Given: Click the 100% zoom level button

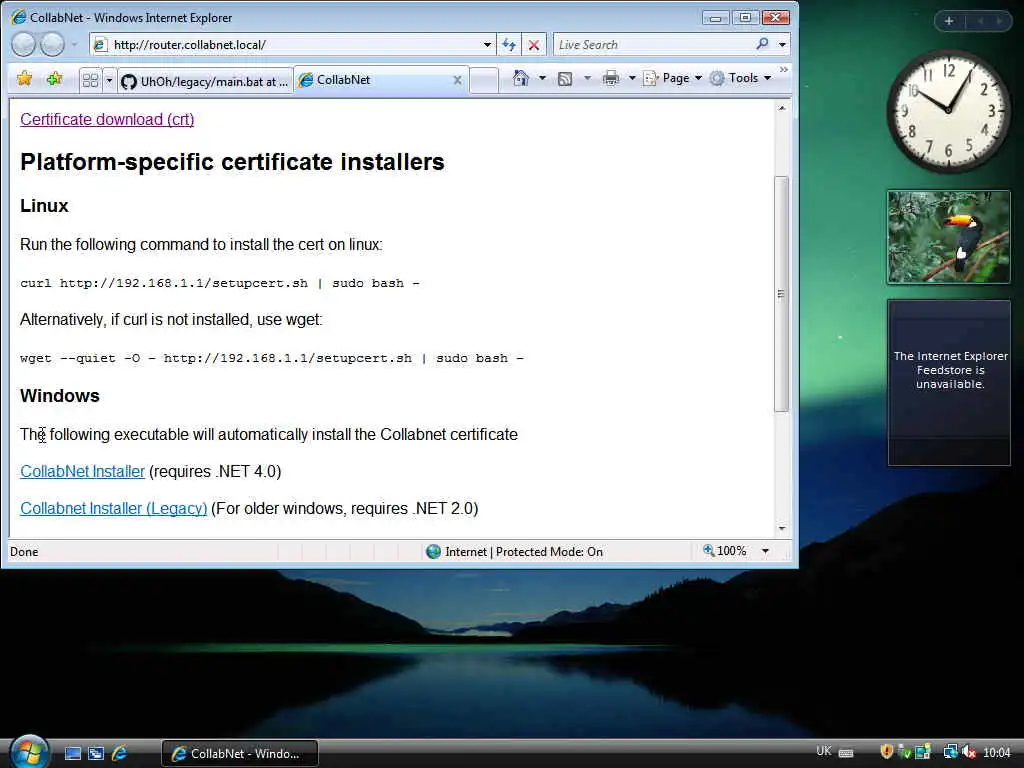Looking at the screenshot, I should pyautogui.click(x=724, y=551).
